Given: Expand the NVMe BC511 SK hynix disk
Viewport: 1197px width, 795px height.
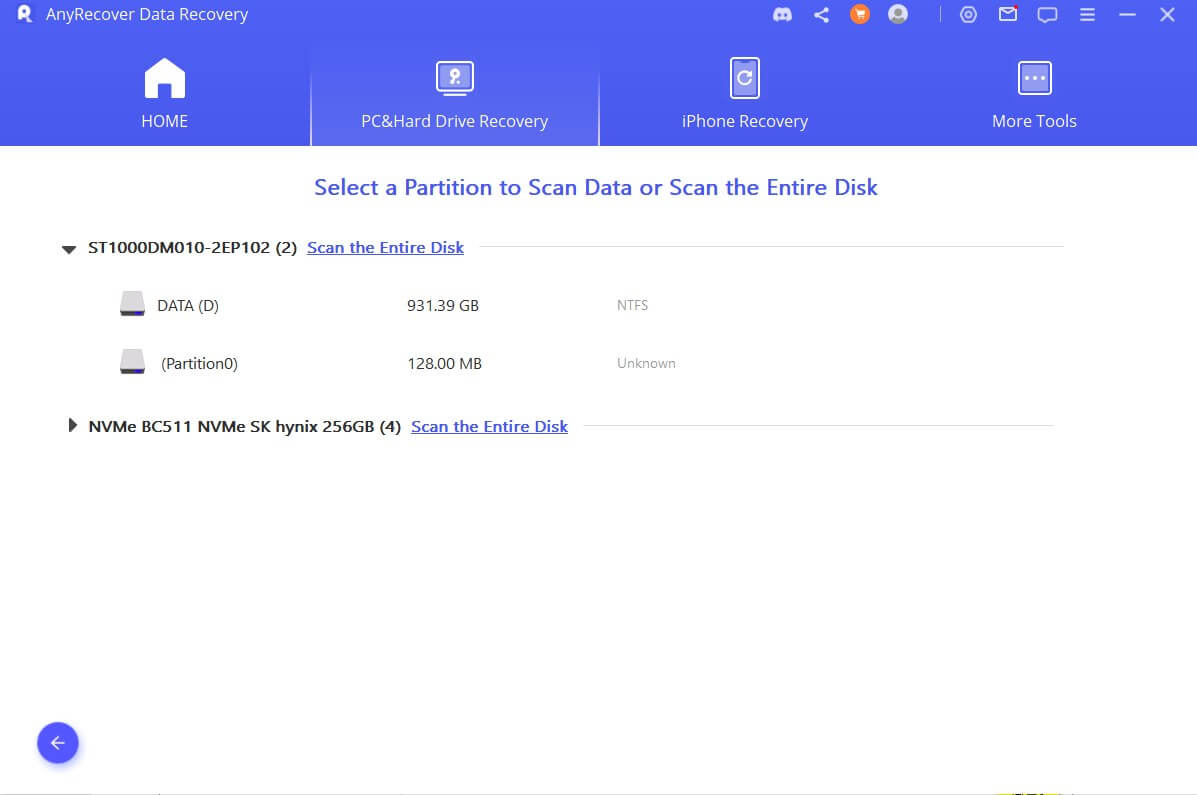Looking at the screenshot, I should [72, 426].
